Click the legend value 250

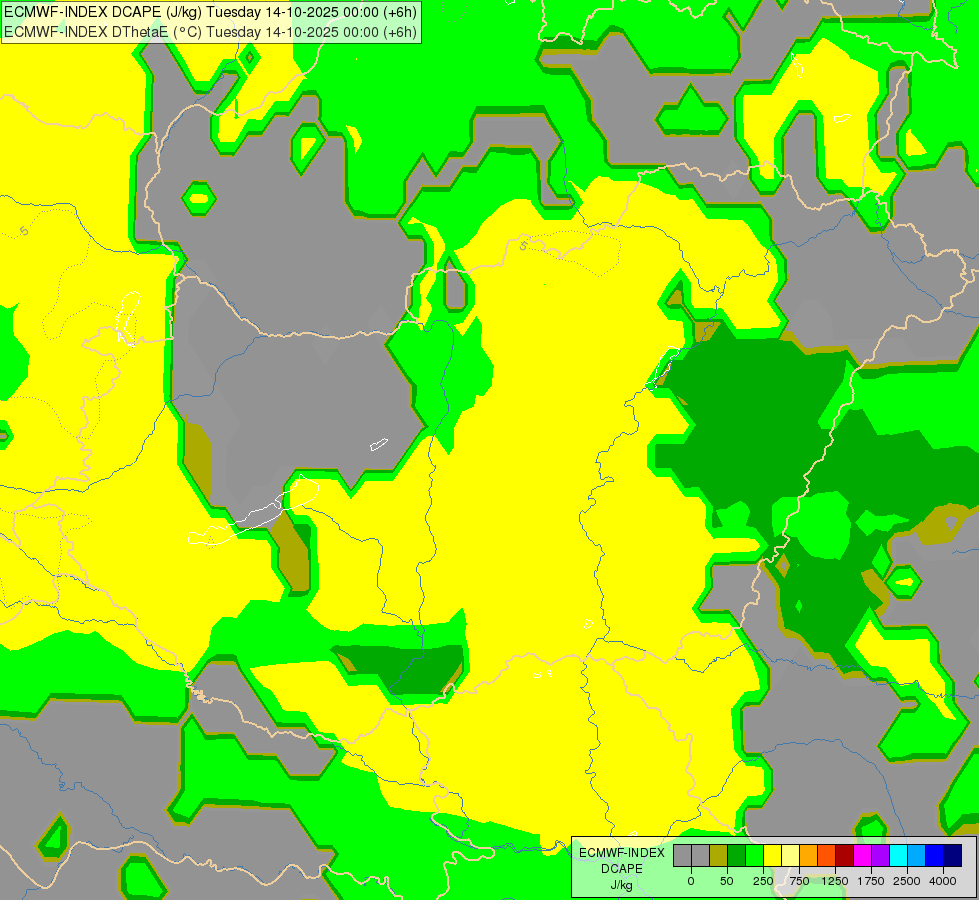tap(763, 881)
